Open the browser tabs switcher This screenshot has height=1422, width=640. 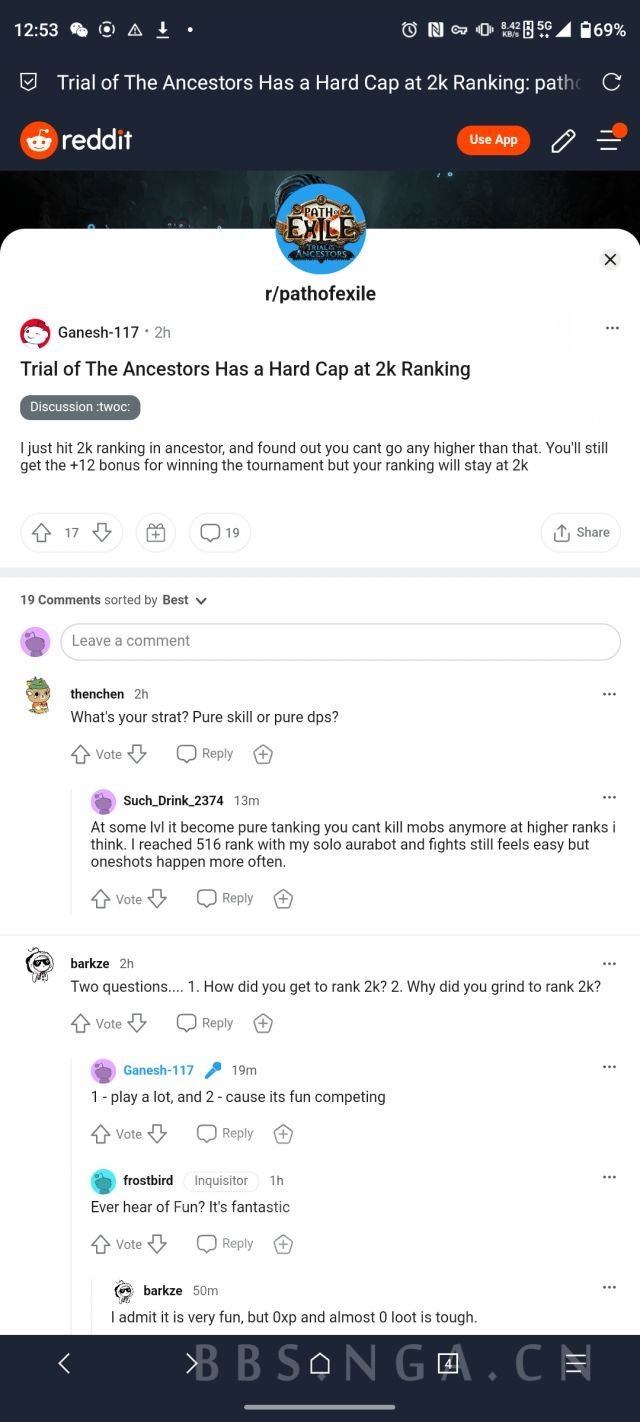pyautogui.click(x=448, y=1364)
